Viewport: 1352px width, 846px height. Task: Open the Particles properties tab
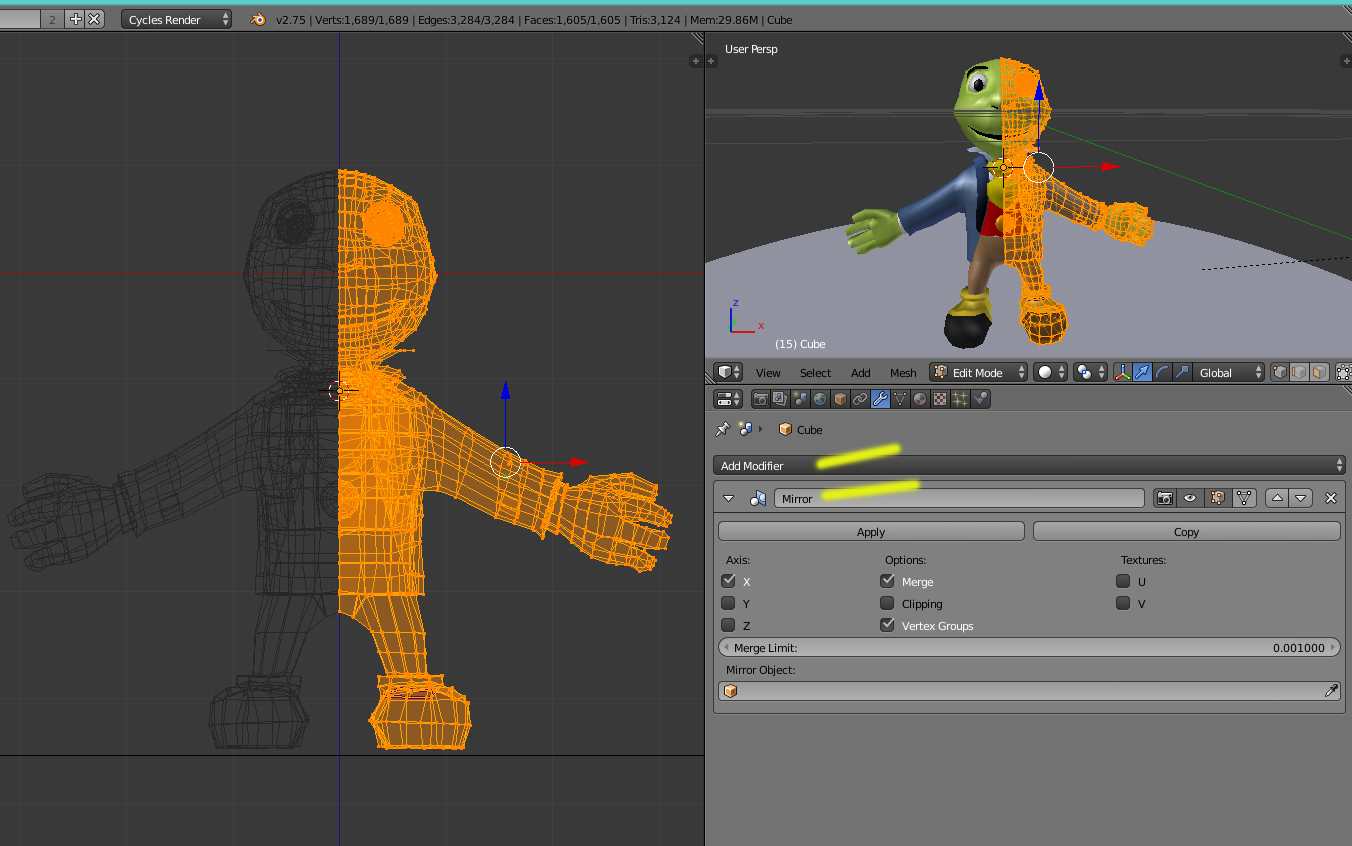point(960,399)
